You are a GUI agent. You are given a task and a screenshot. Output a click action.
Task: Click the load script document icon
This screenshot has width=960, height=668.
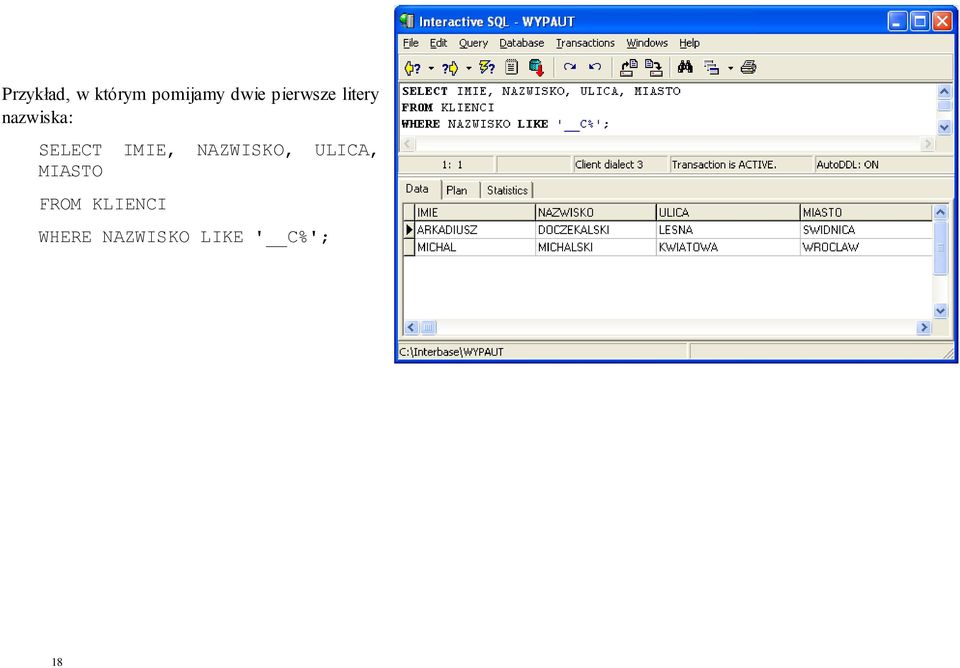[628, 67]
